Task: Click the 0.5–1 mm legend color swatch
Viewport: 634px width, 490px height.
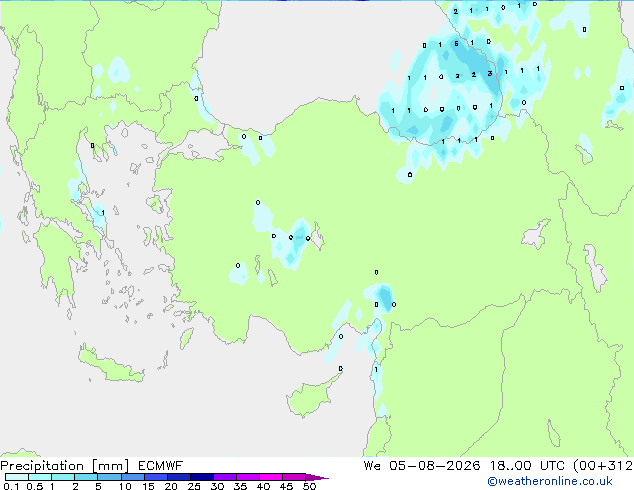Action: 40,477
